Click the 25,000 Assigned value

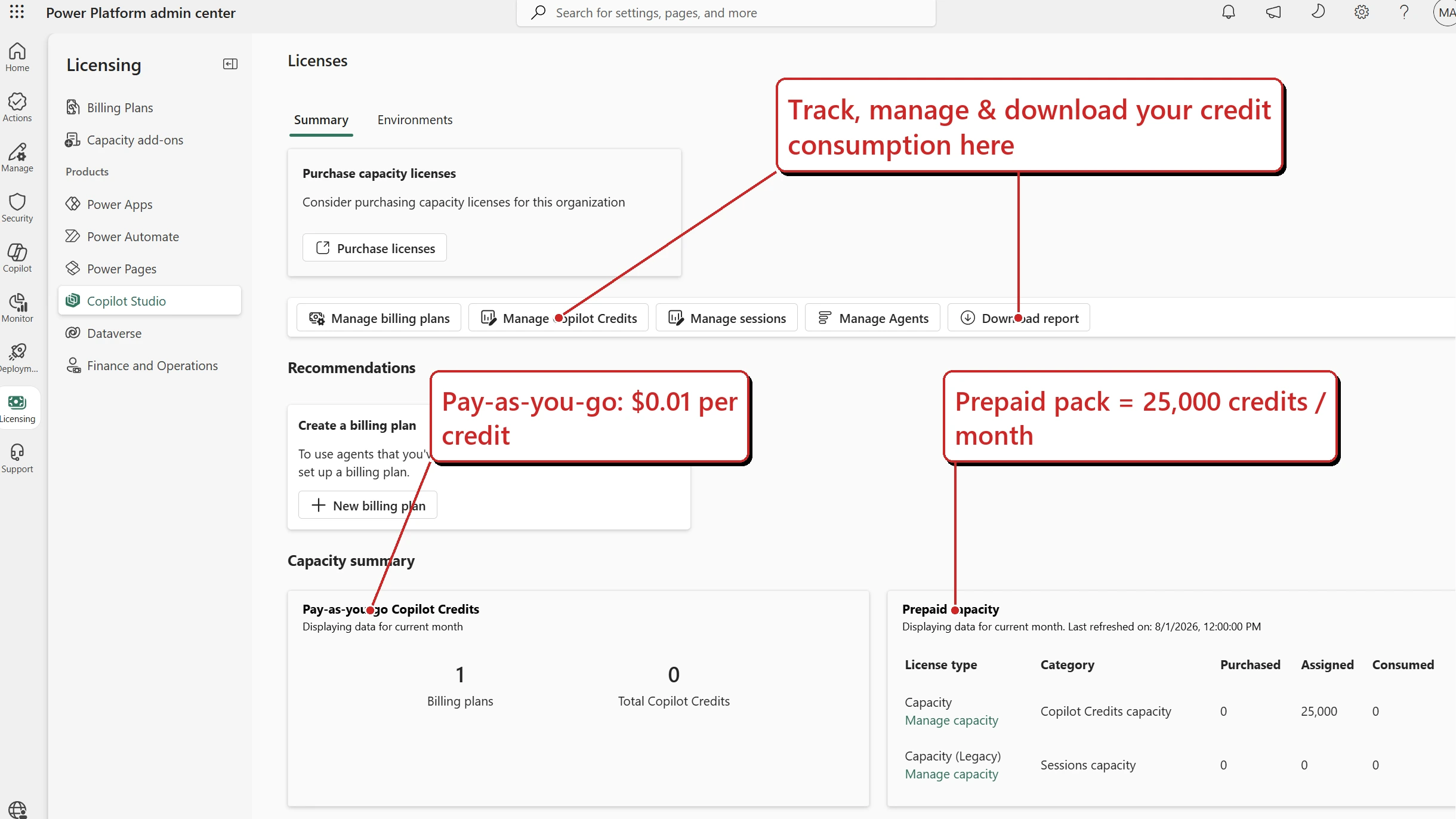(1319, 711)
